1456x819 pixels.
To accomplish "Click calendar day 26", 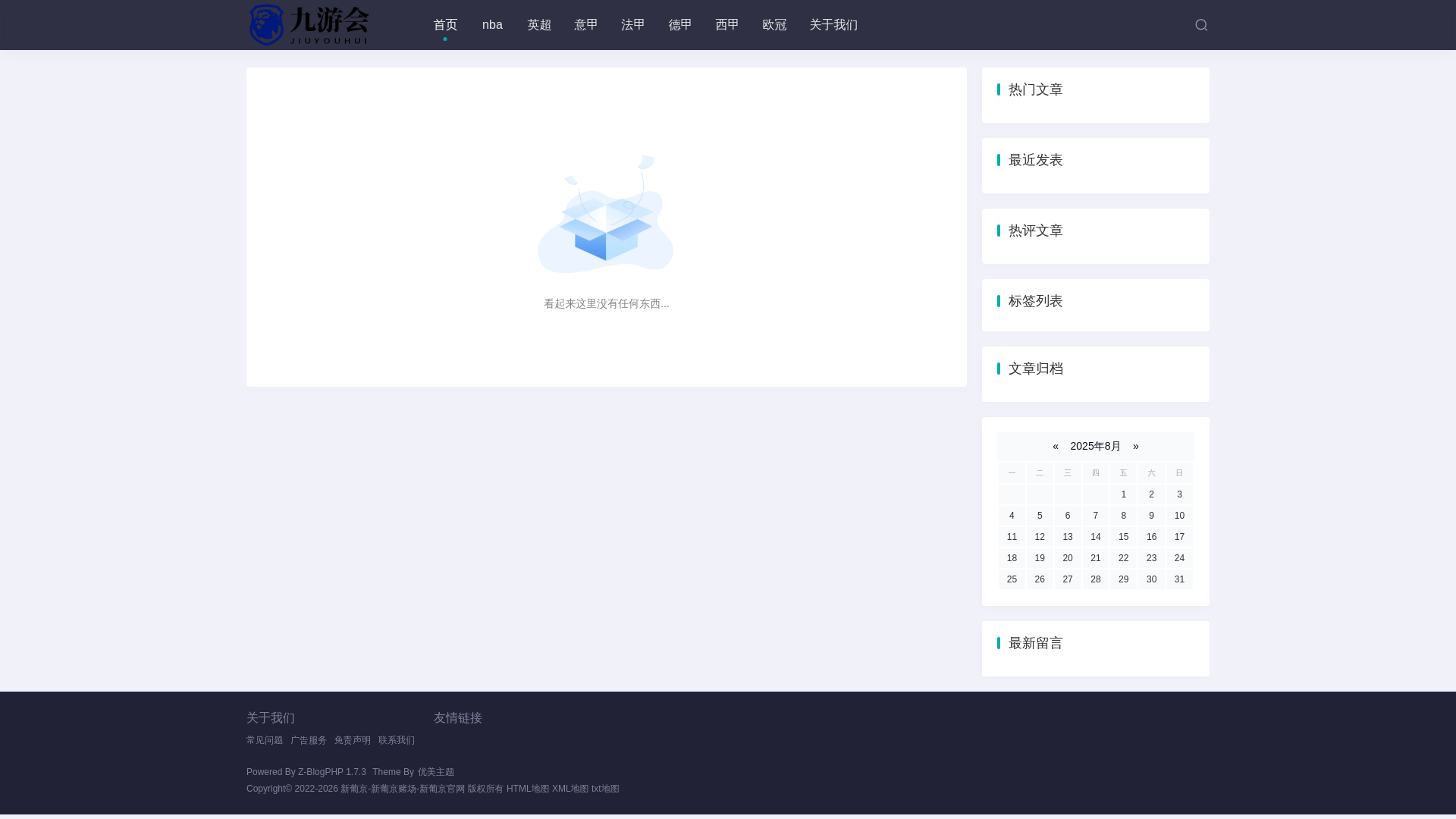I will [1040, 579].
